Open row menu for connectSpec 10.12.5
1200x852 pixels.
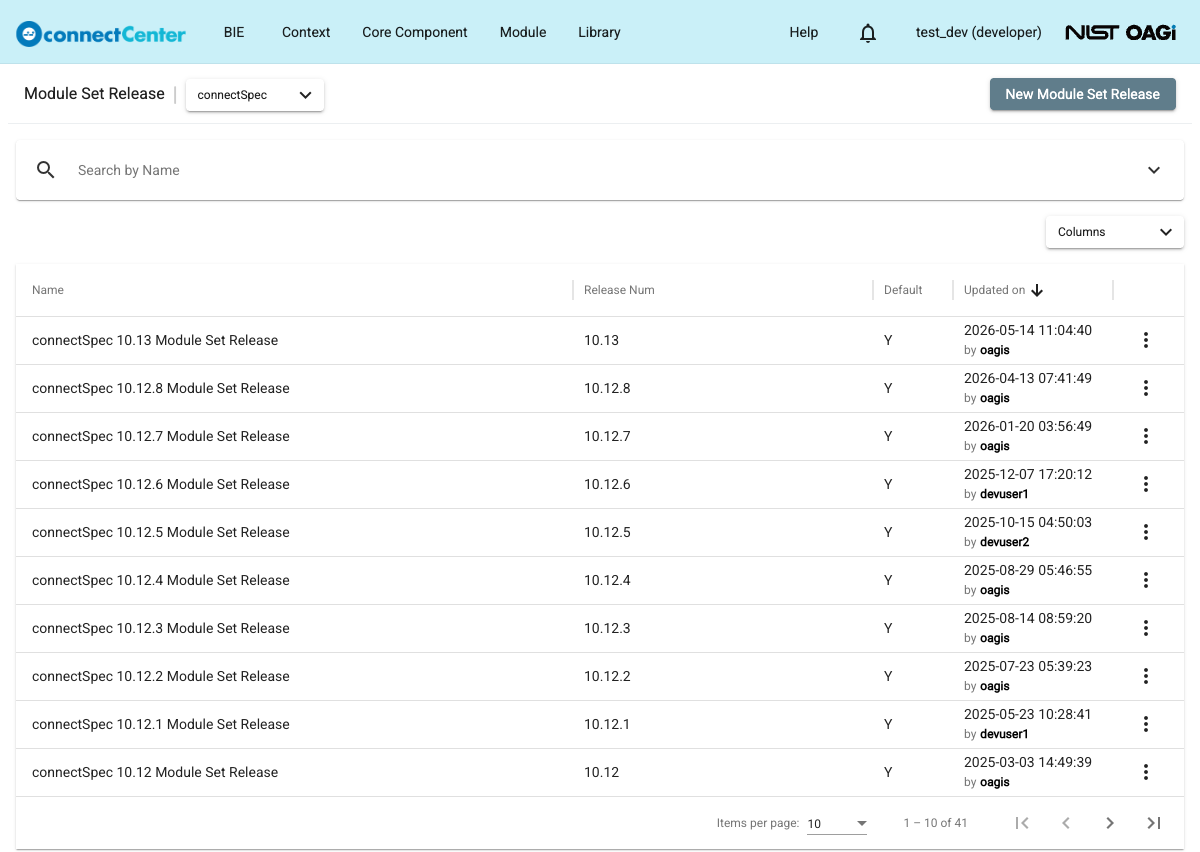point(1146,532)
